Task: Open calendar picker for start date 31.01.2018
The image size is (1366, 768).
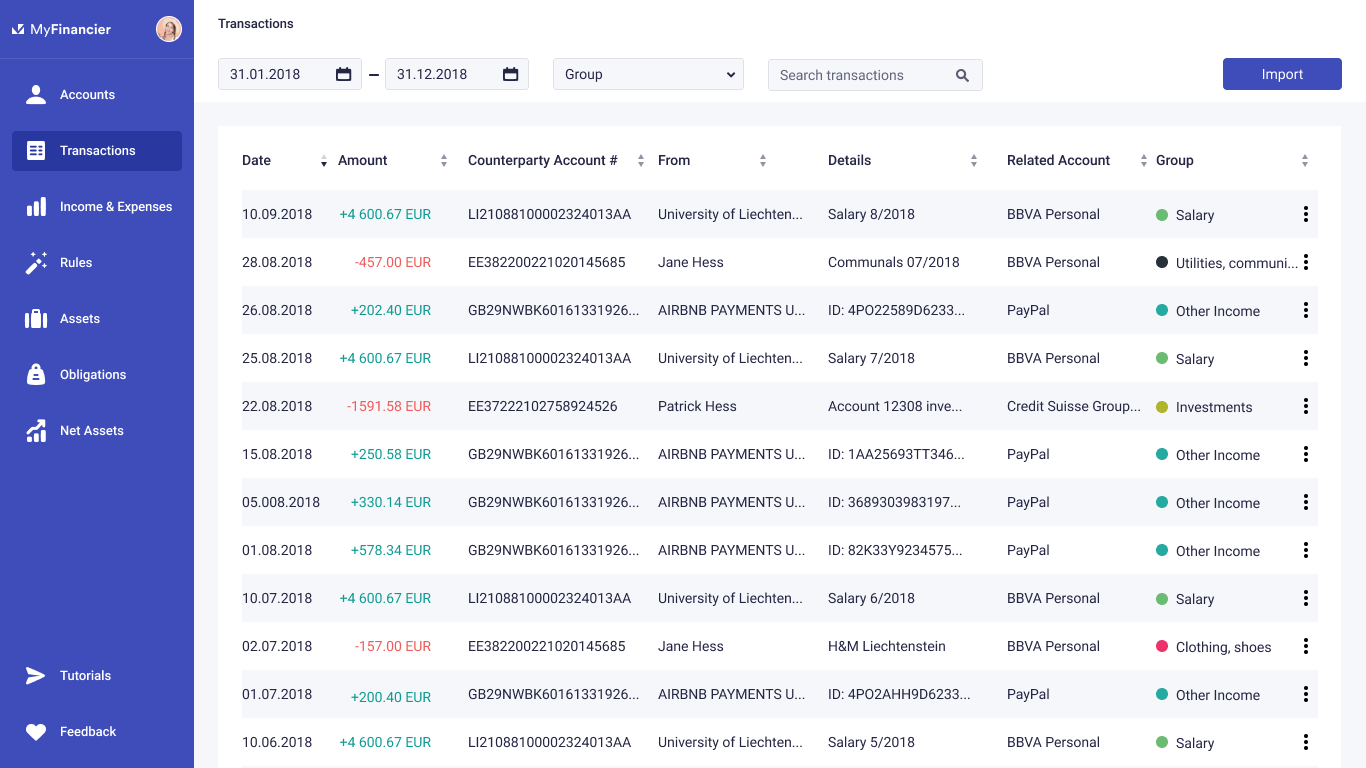Action: pyautogui.click(x=343, y=74)
